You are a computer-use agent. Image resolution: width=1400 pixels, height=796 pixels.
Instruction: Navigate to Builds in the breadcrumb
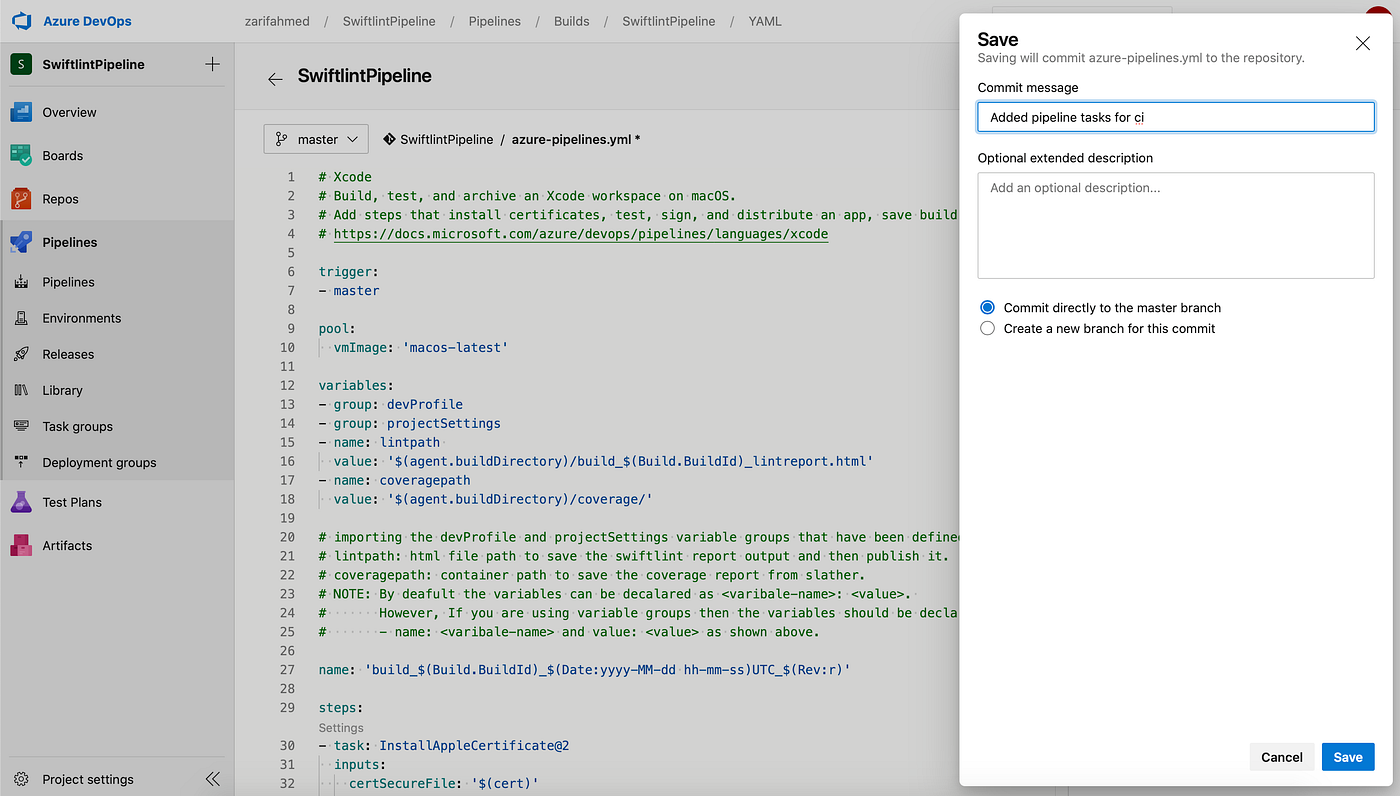point(571,20)
